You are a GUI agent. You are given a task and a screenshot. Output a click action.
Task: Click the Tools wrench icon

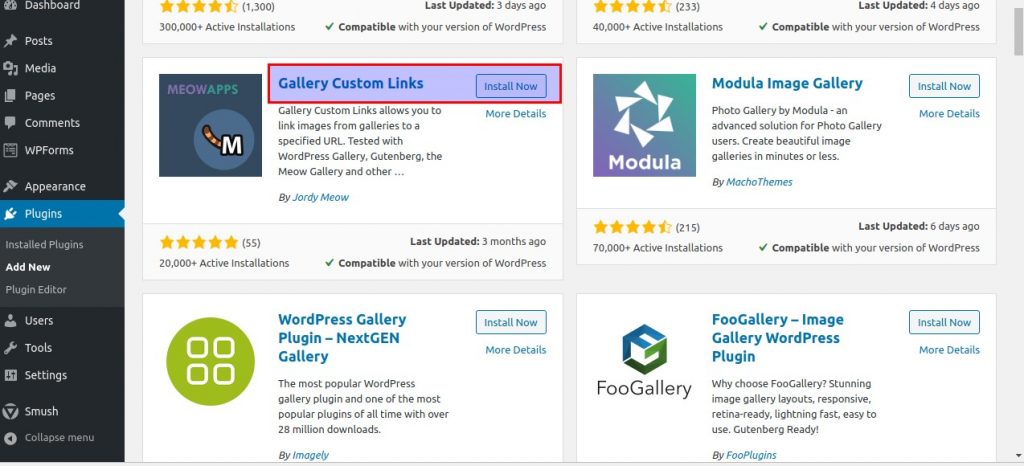pos(10,348)
